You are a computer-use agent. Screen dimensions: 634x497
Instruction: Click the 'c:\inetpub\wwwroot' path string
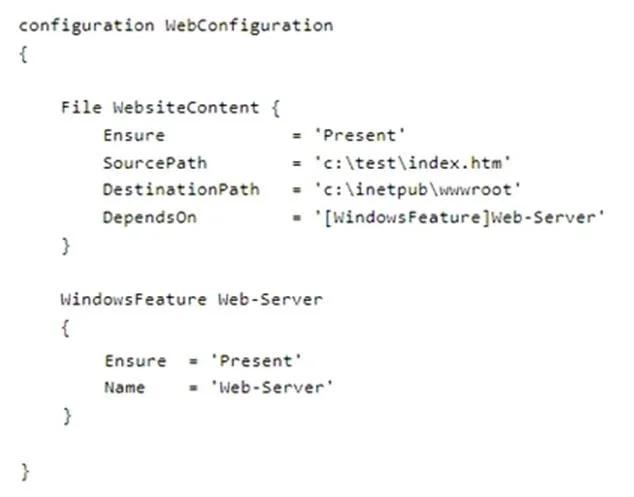[418, 190]
